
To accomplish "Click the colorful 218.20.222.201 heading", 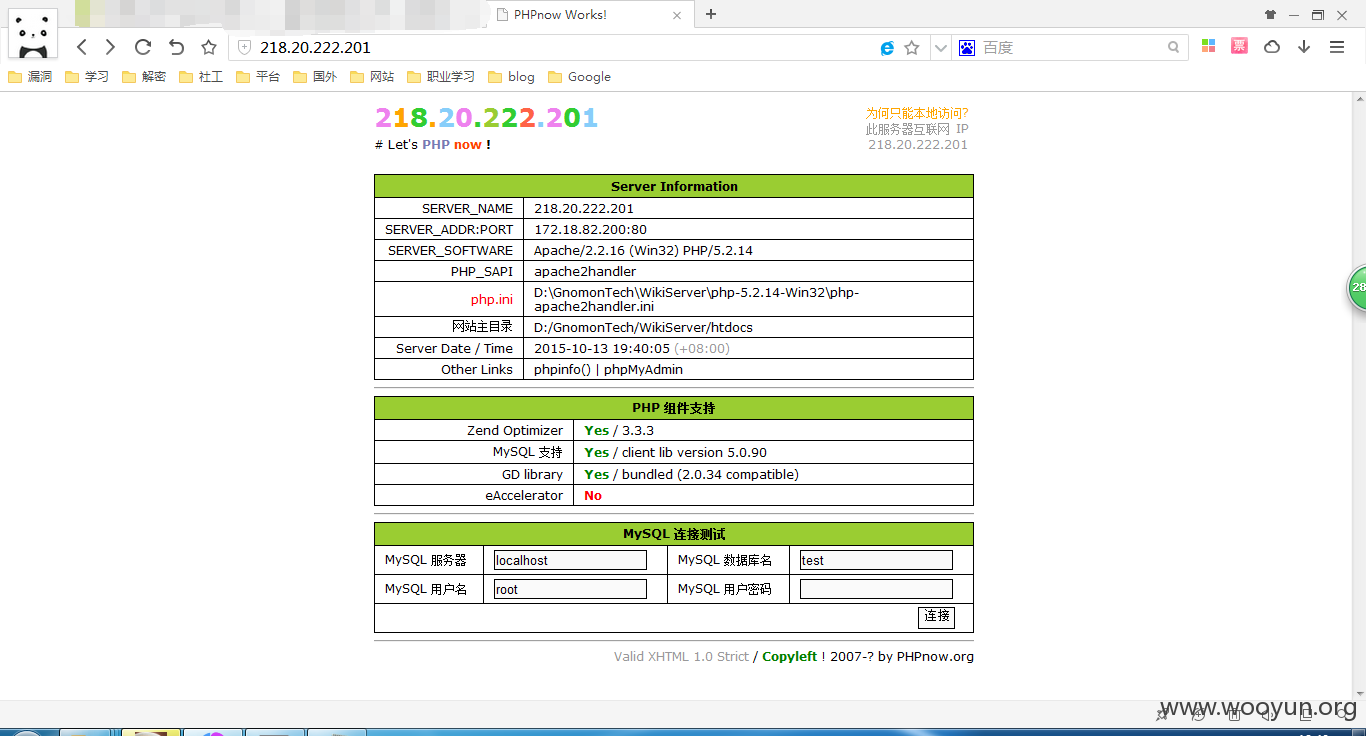I will (486, 118).
